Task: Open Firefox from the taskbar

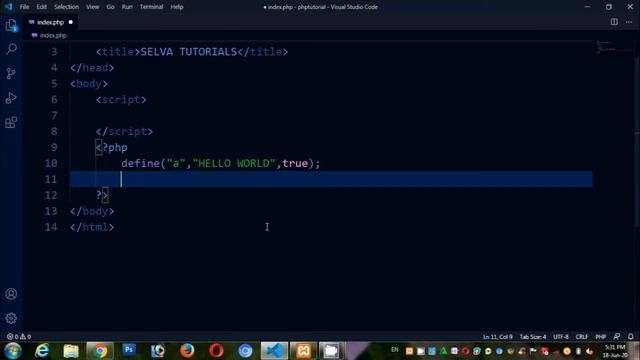Action: (187, 351)
